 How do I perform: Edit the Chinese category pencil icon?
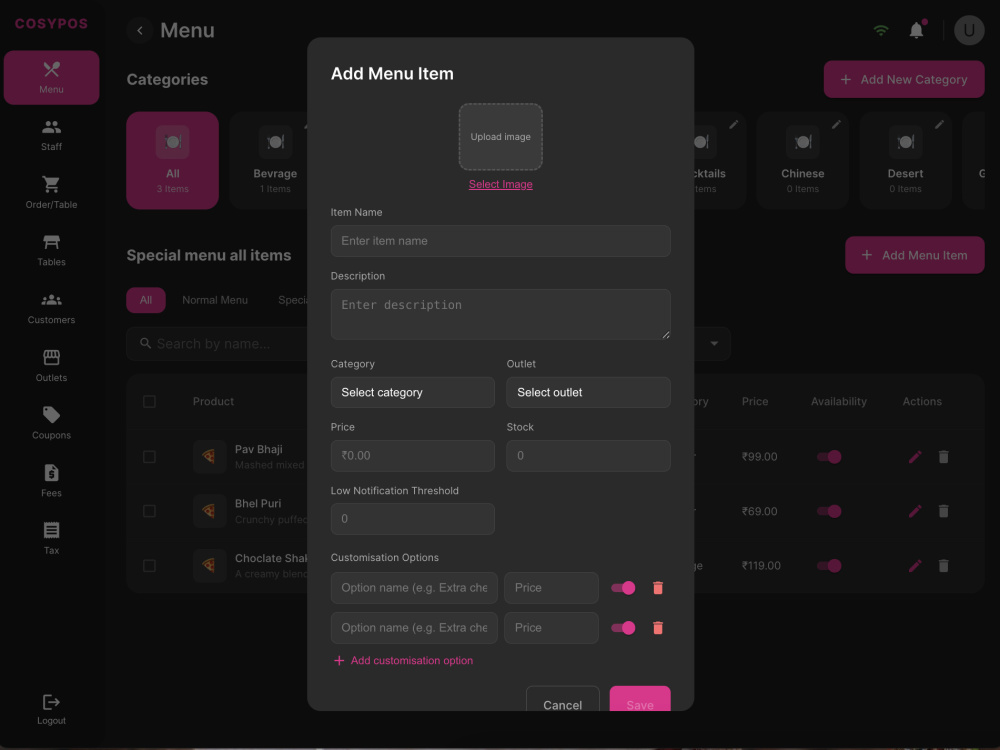point(836,124)
